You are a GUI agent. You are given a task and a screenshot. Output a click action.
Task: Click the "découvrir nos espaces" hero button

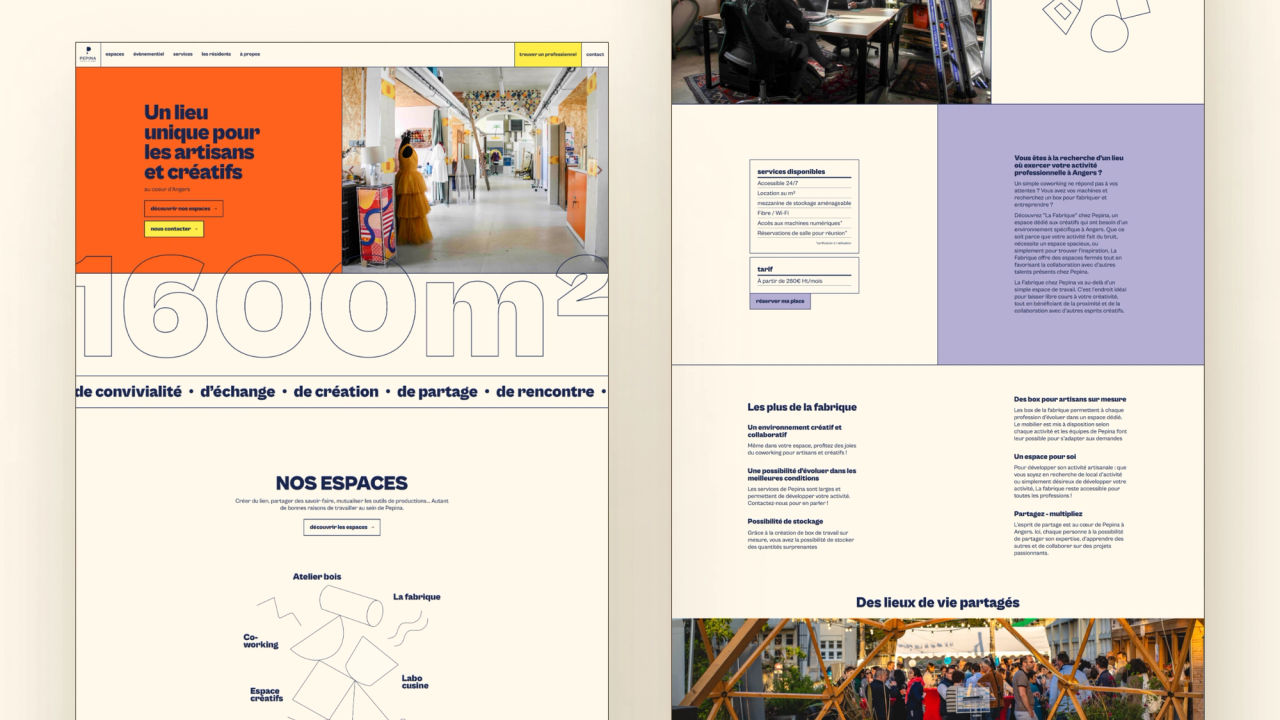click(x=184, y=208)
